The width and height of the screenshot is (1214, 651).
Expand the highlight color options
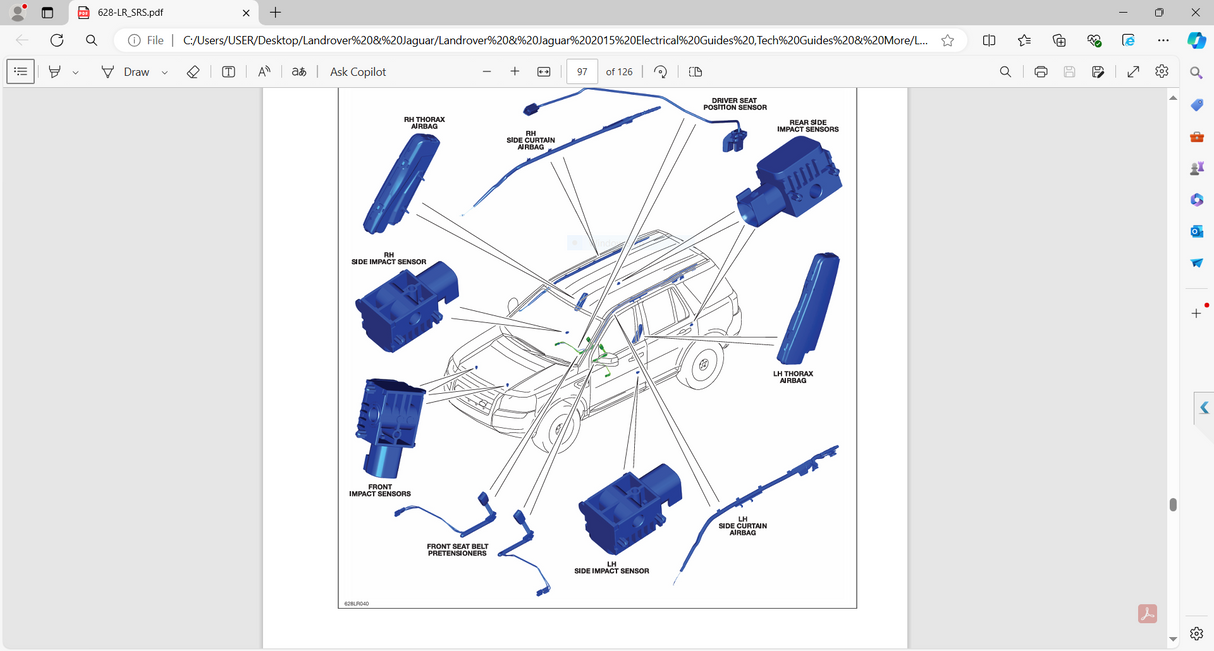click(x=75, y=71)
